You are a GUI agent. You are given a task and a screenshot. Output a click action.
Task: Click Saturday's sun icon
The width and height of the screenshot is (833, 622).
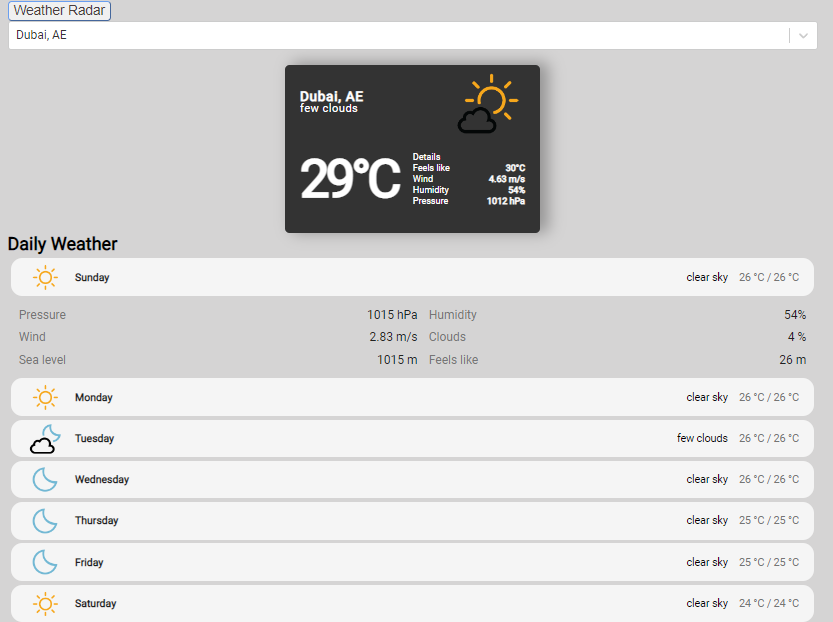click(x=45, y=603)
